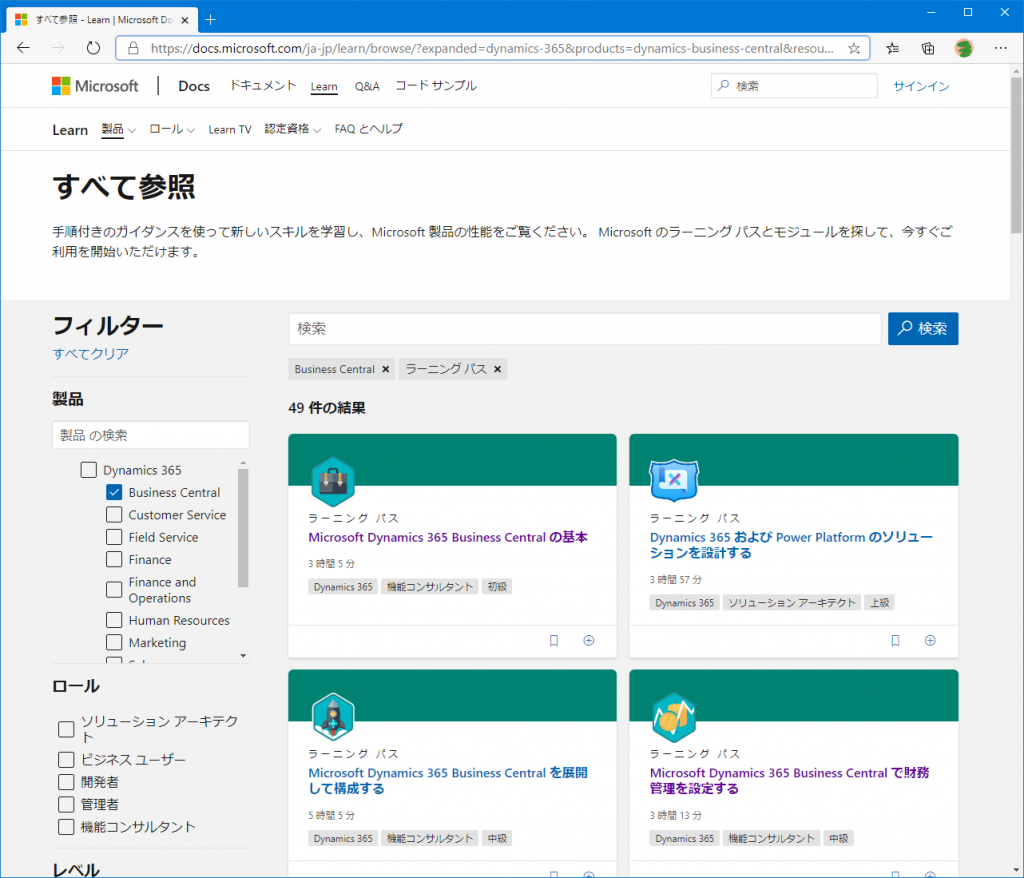Open the browser Settings and more menu
Viewport: 1024px width, 878px height.
click(x=1000, y=48)
